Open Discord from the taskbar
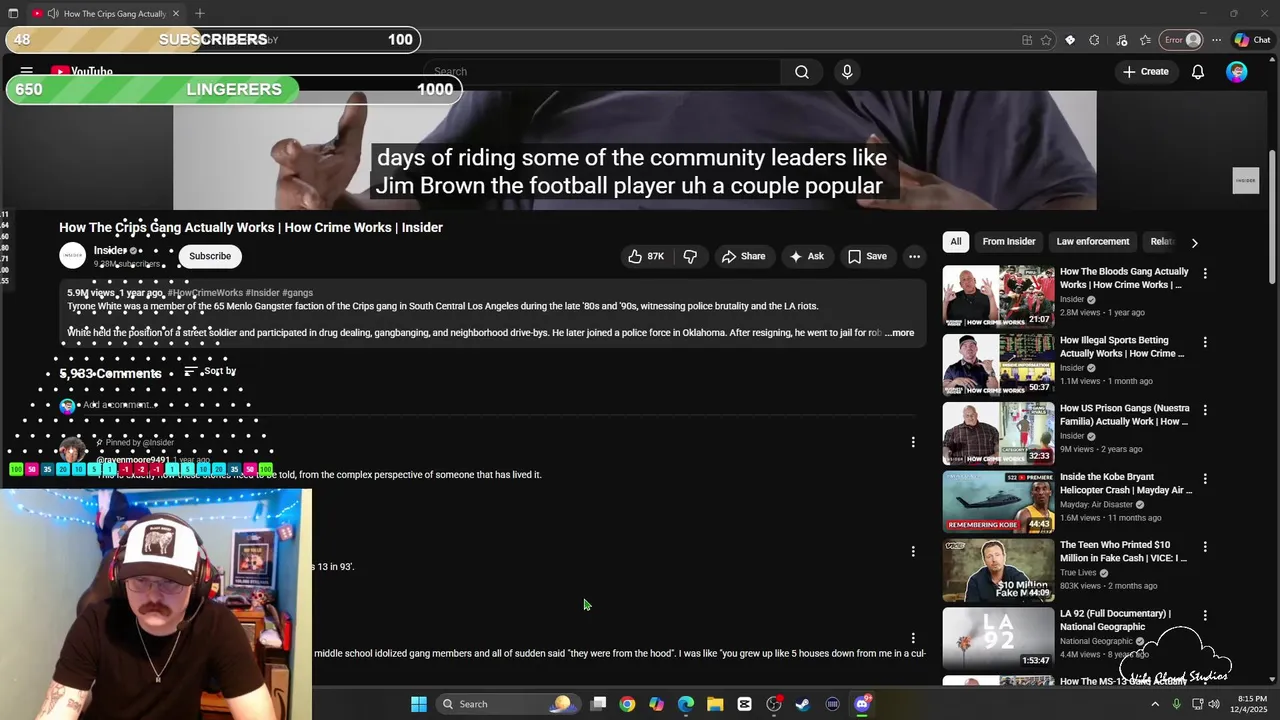Image resolution: width=1280 pixels, height=720 pixels. coord(862,704)
